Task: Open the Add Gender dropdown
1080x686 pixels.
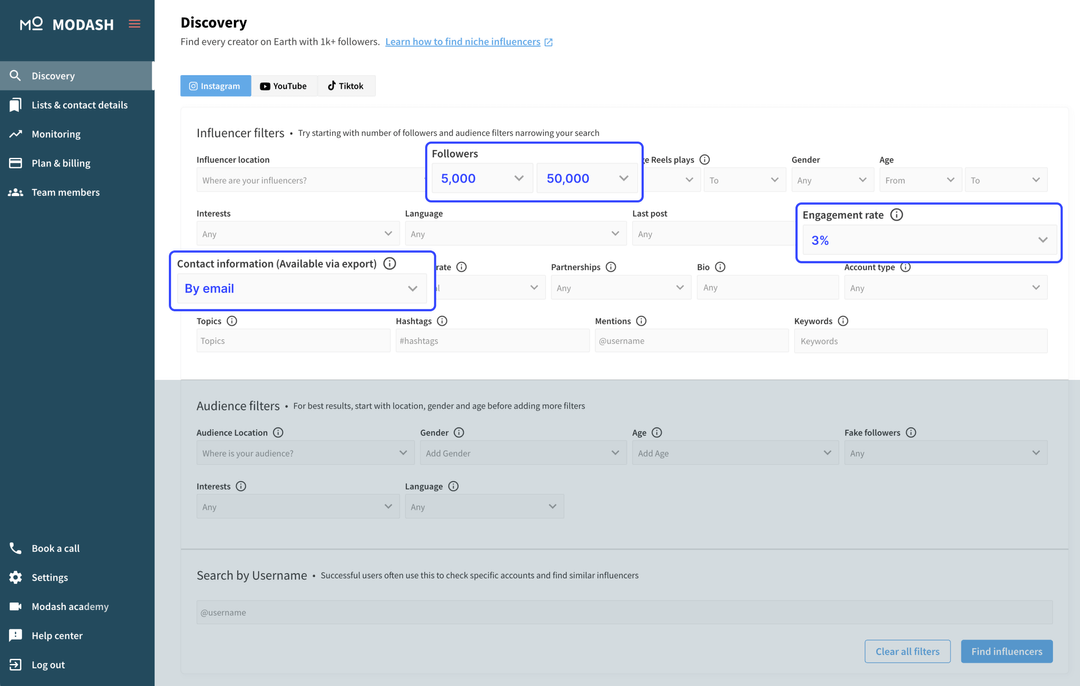Action: (x=523, y=453)
